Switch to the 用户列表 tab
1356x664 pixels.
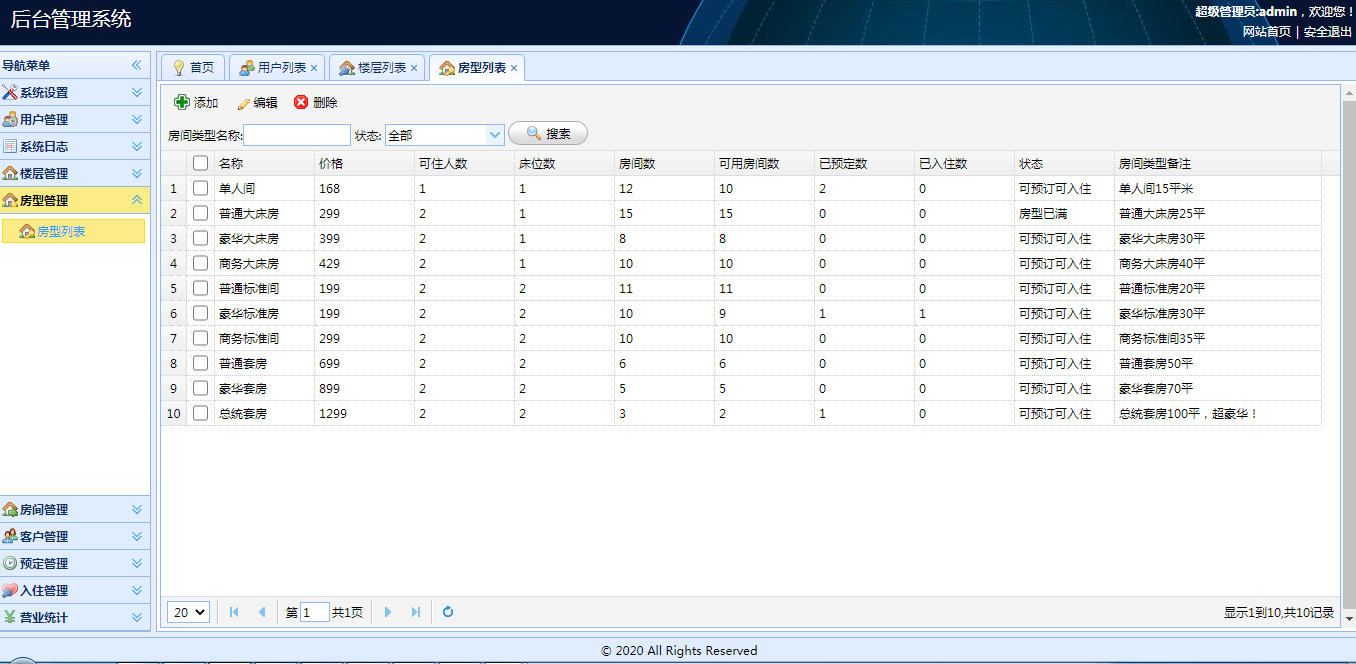[275, 68]
